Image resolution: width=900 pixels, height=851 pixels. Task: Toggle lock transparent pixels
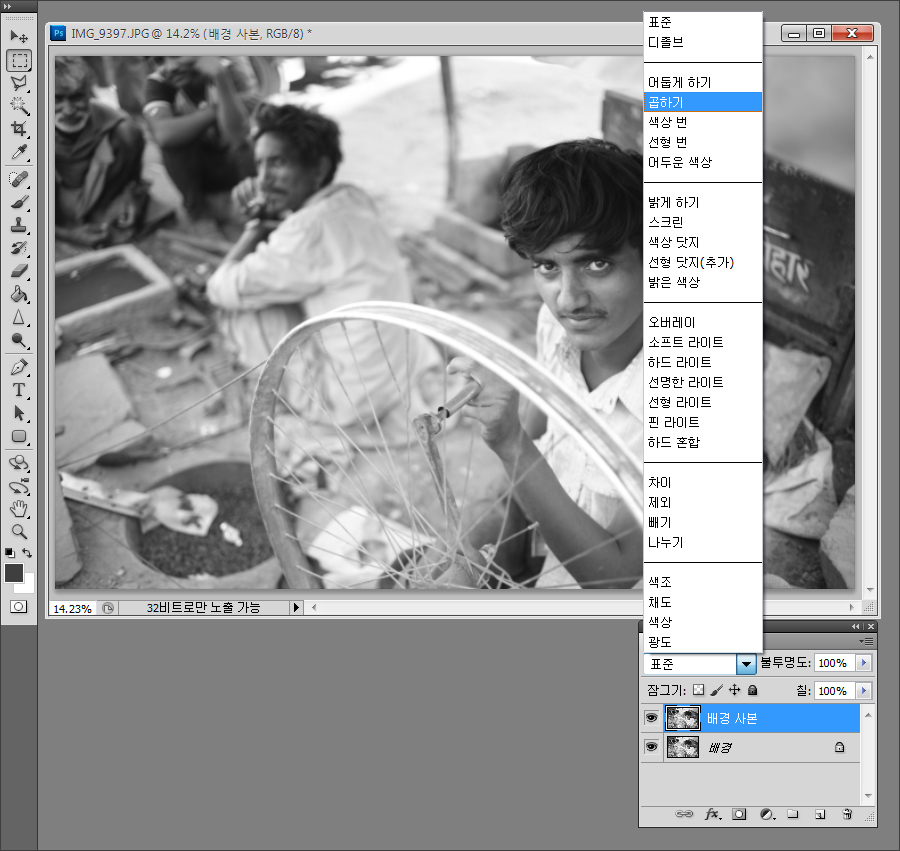coord(699,690)
